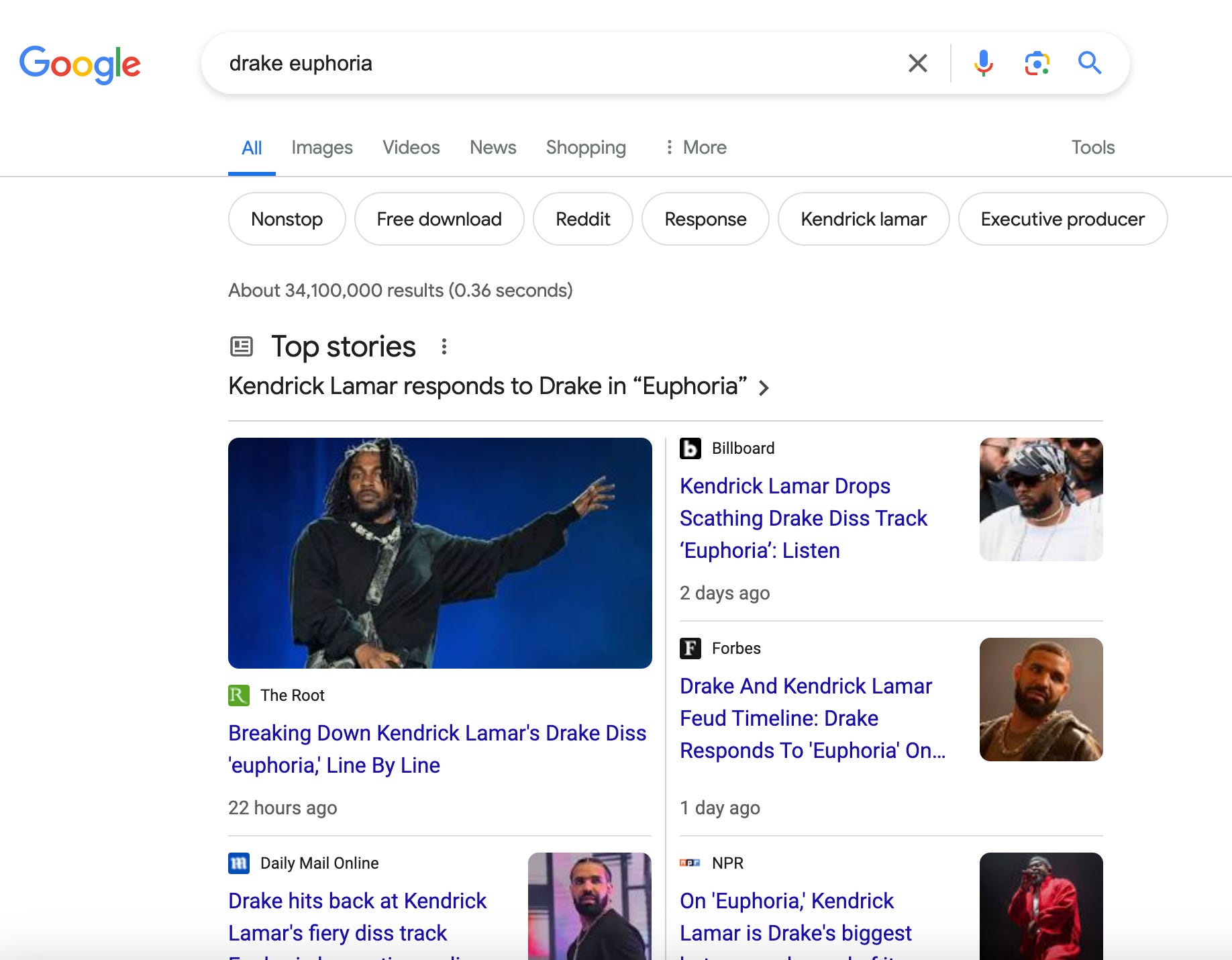Open the Tools filter options
1232x960 pixels.
1092,148
